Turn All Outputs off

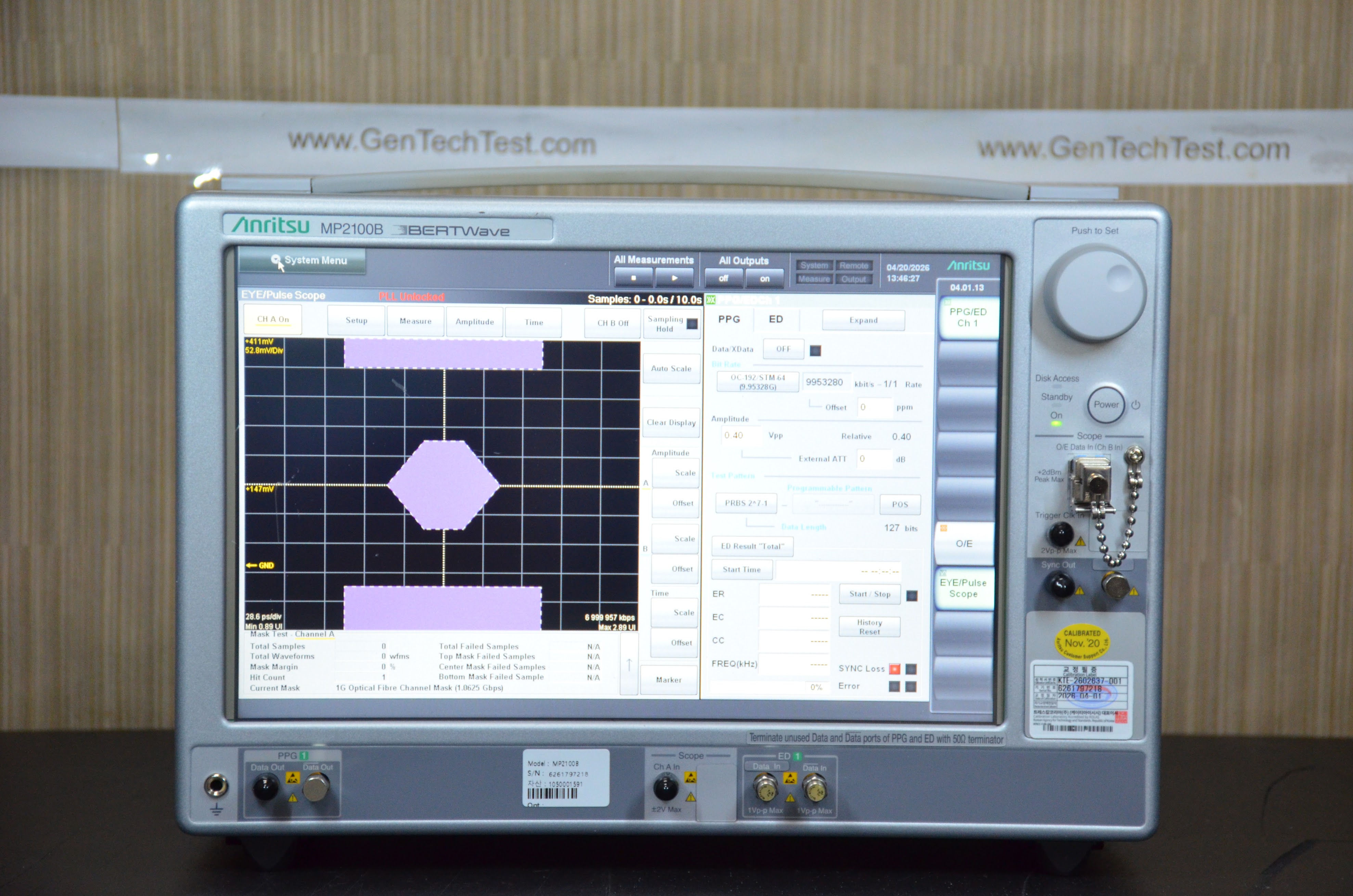(x=723, y=278)
